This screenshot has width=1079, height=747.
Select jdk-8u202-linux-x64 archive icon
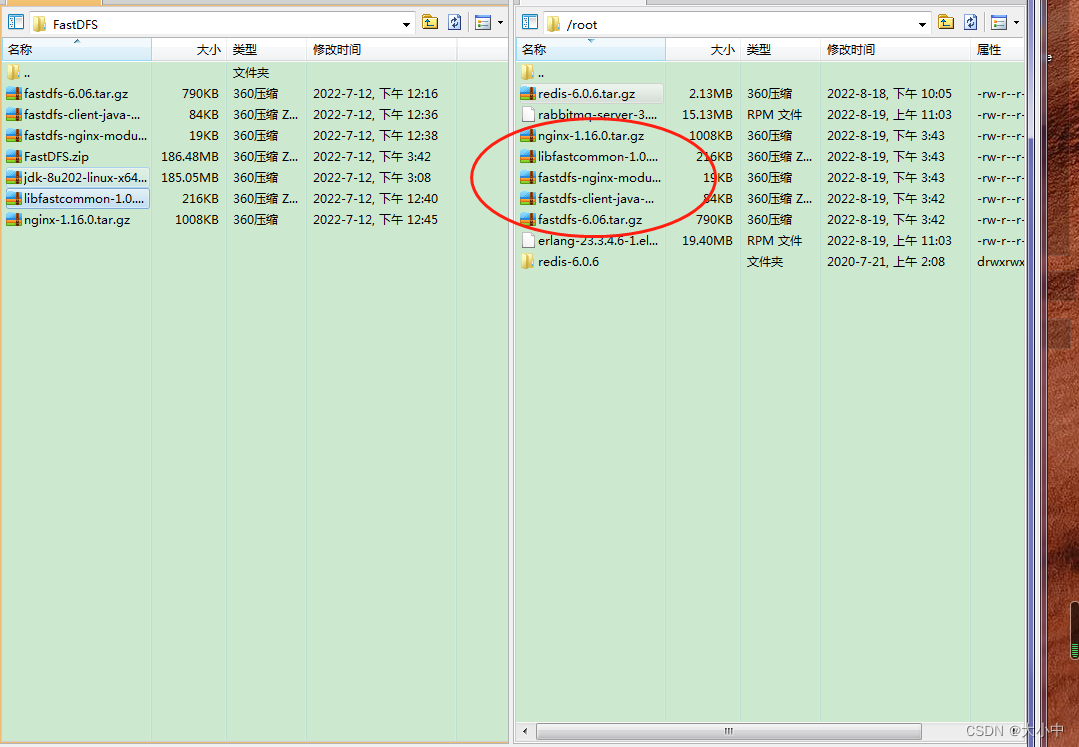point(14,177)
